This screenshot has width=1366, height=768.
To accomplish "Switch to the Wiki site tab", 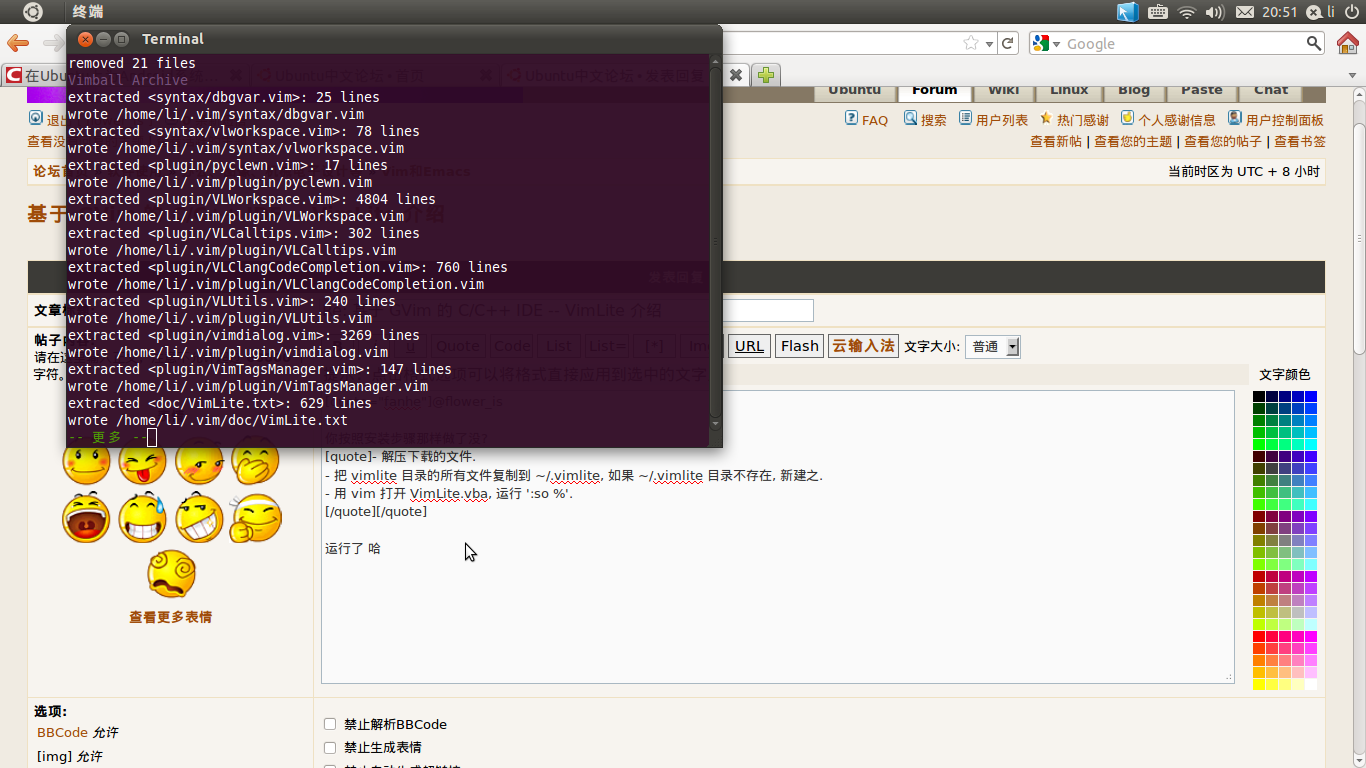I will 1003,90.
